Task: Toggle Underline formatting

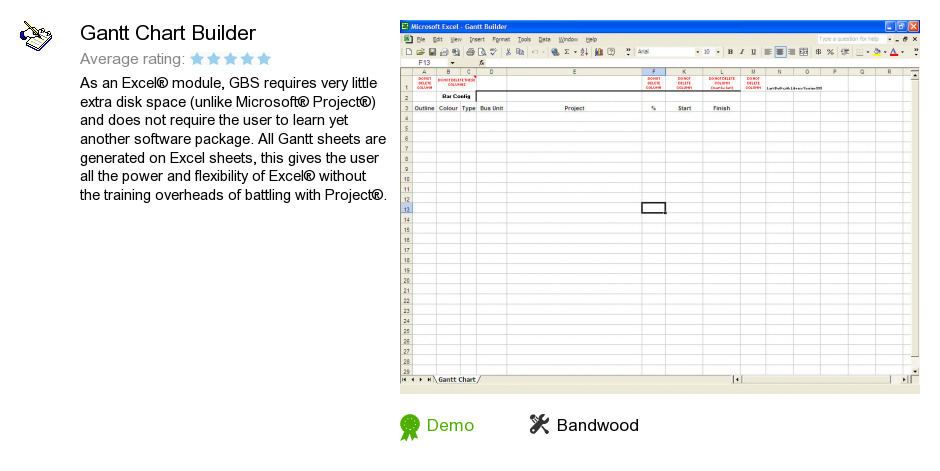Action: [754, 52]
